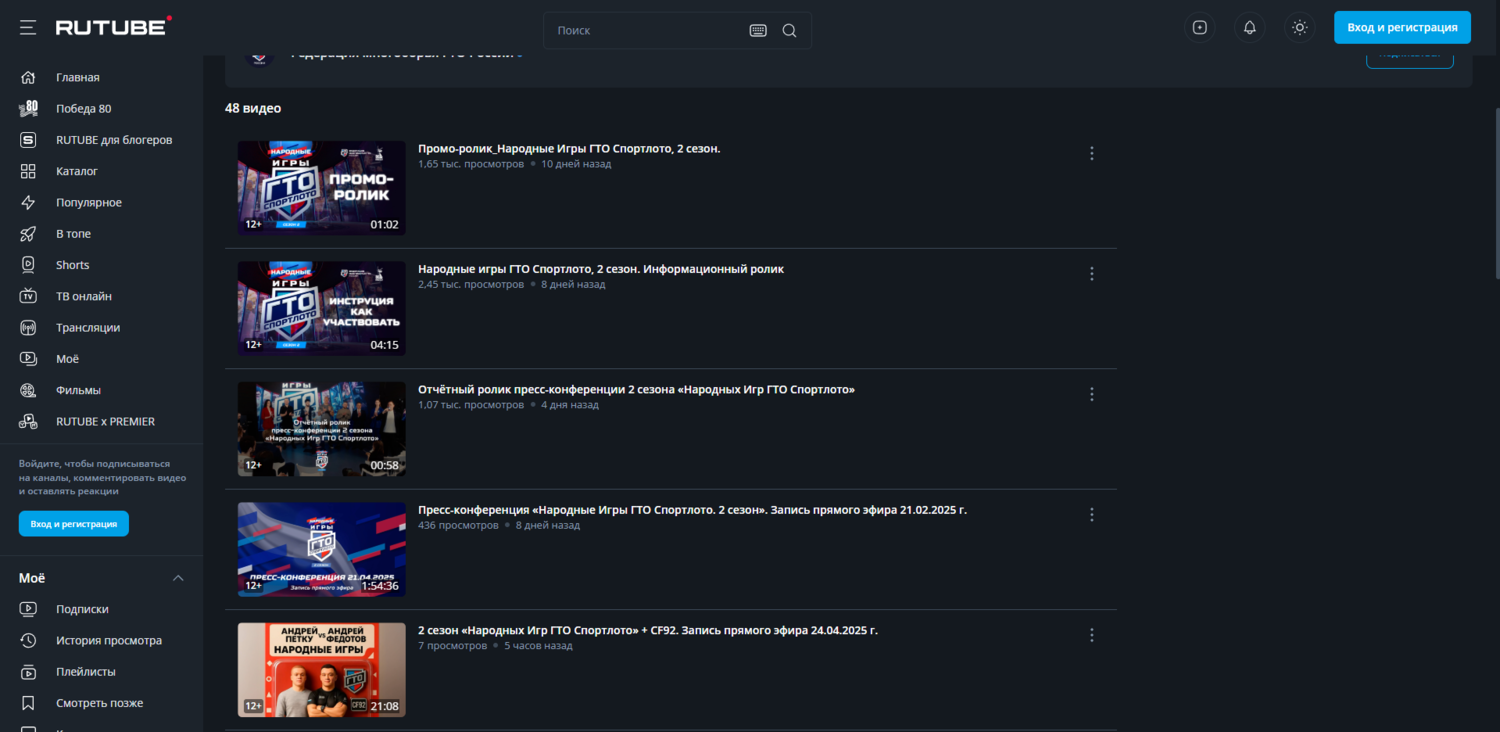Screen dimensions: 1500x732
Task: Click the Смотреть позже bookmark icon
Action: [x=28, y=703]
